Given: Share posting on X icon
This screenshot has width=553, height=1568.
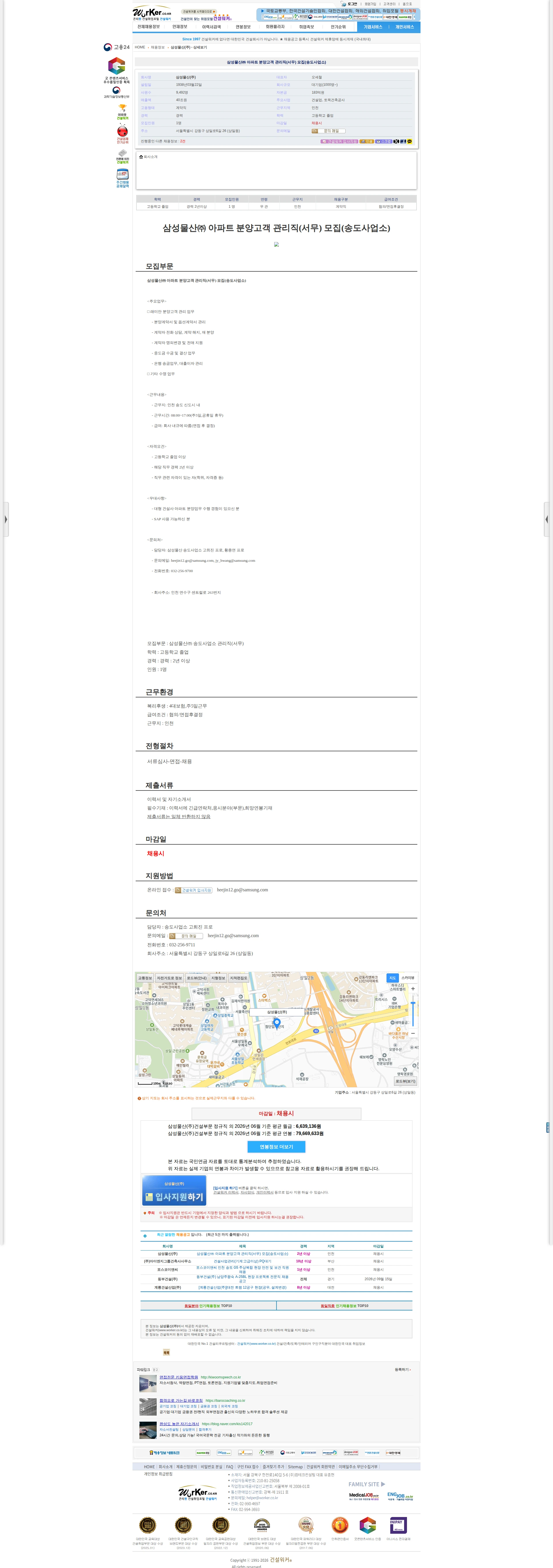Looking at the screenshot, I should [x=396, y=141].
